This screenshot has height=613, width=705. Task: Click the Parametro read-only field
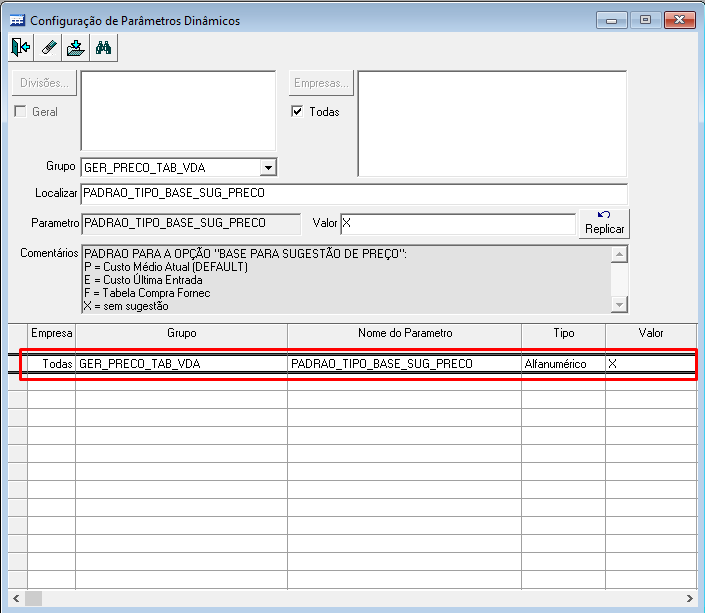pyautogui.click(x=191, y=224)
